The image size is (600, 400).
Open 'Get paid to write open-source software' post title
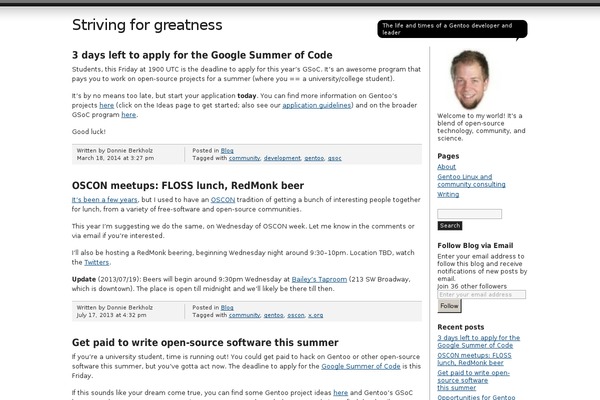click(x=205, y=343)
